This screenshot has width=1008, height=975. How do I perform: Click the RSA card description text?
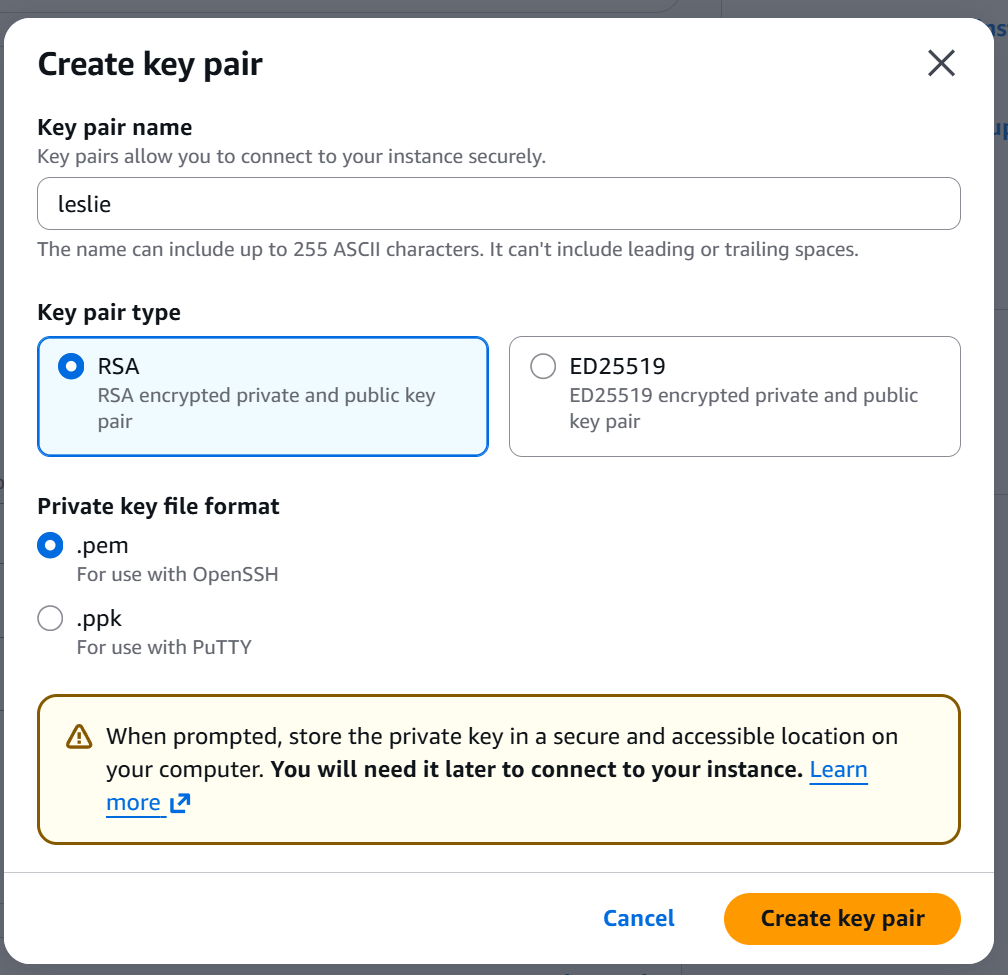click(266, 408)
